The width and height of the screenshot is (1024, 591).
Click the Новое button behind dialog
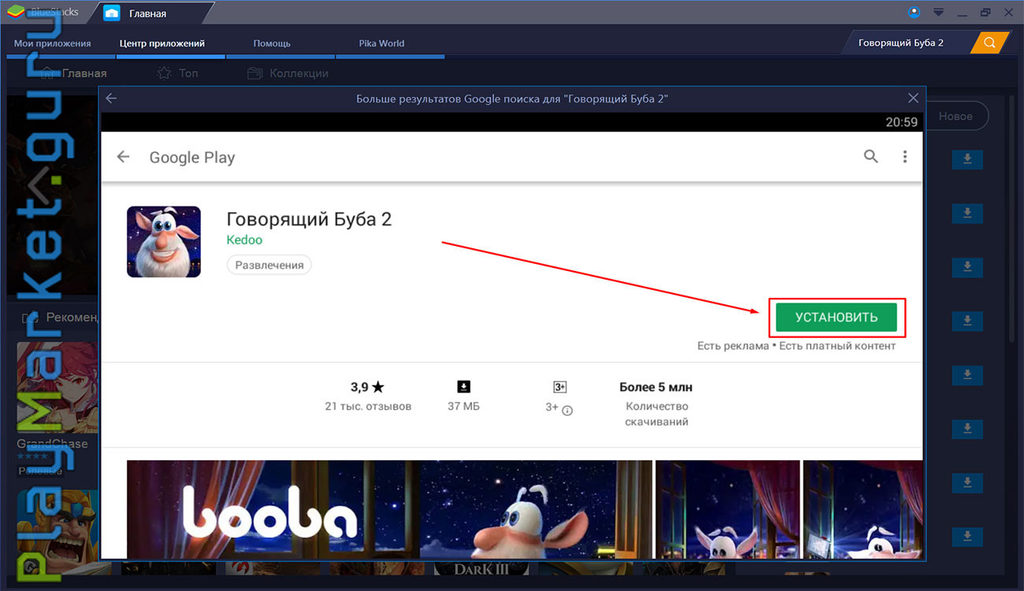click(x=956, y=116)
